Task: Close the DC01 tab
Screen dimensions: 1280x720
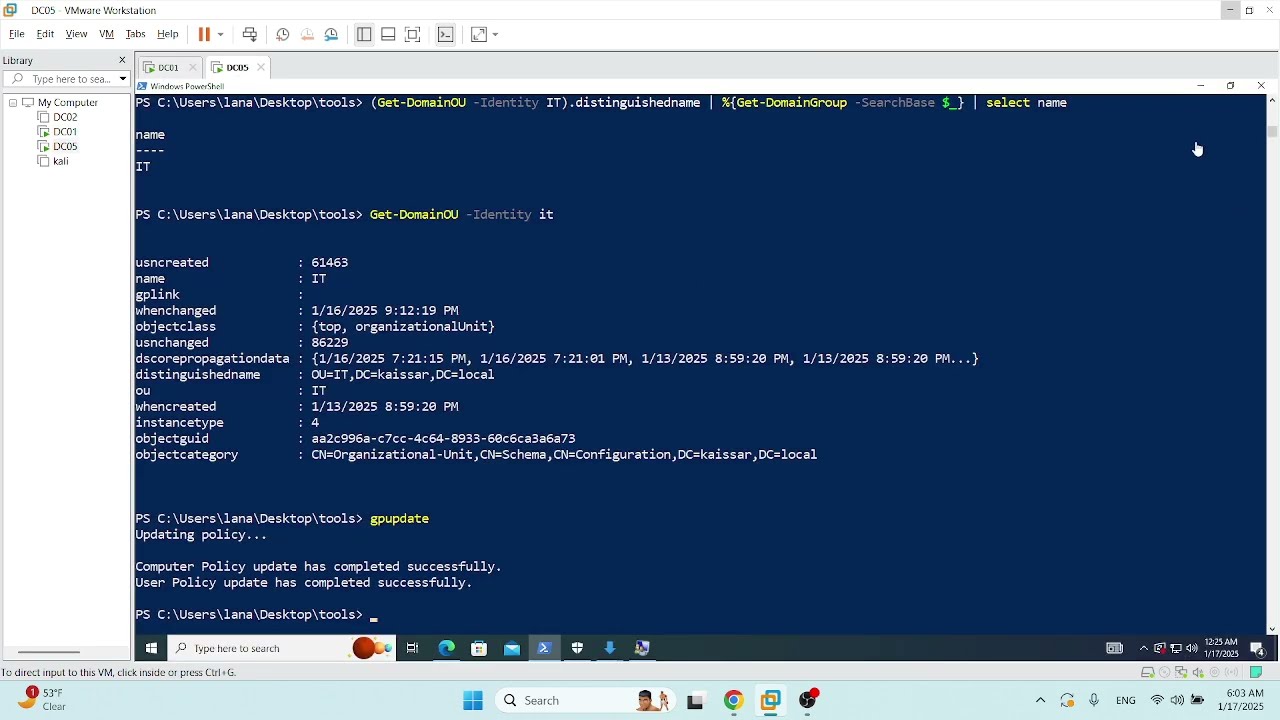Action: pos(192,67)
